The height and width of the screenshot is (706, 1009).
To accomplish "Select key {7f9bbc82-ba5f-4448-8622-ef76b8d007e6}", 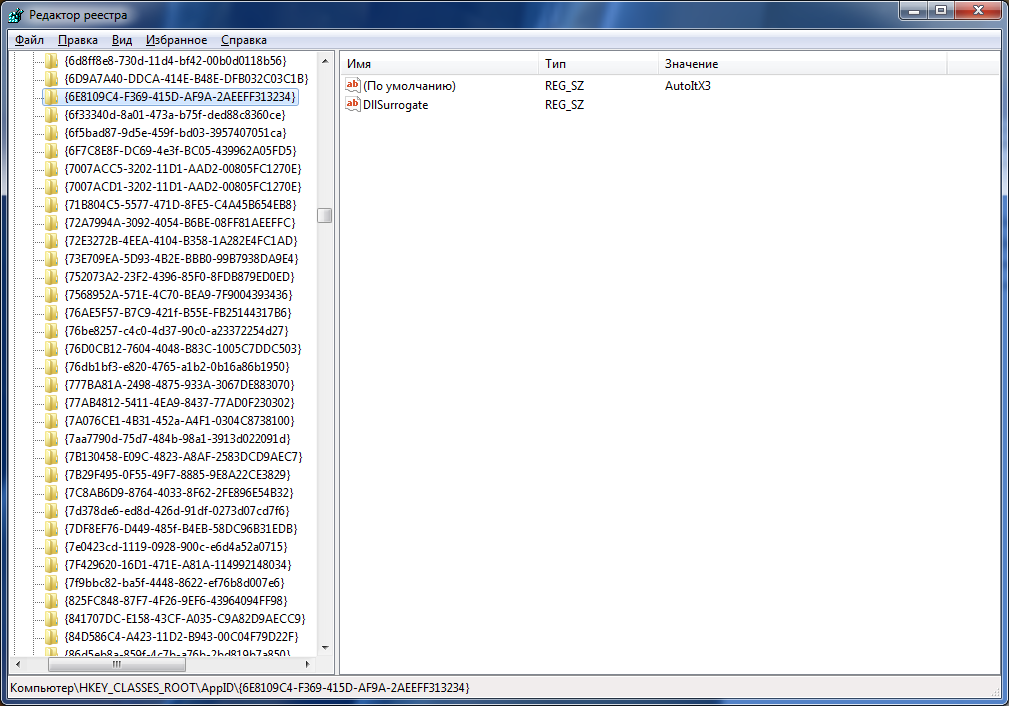I will pyautogui.click(x=174, y=583).
